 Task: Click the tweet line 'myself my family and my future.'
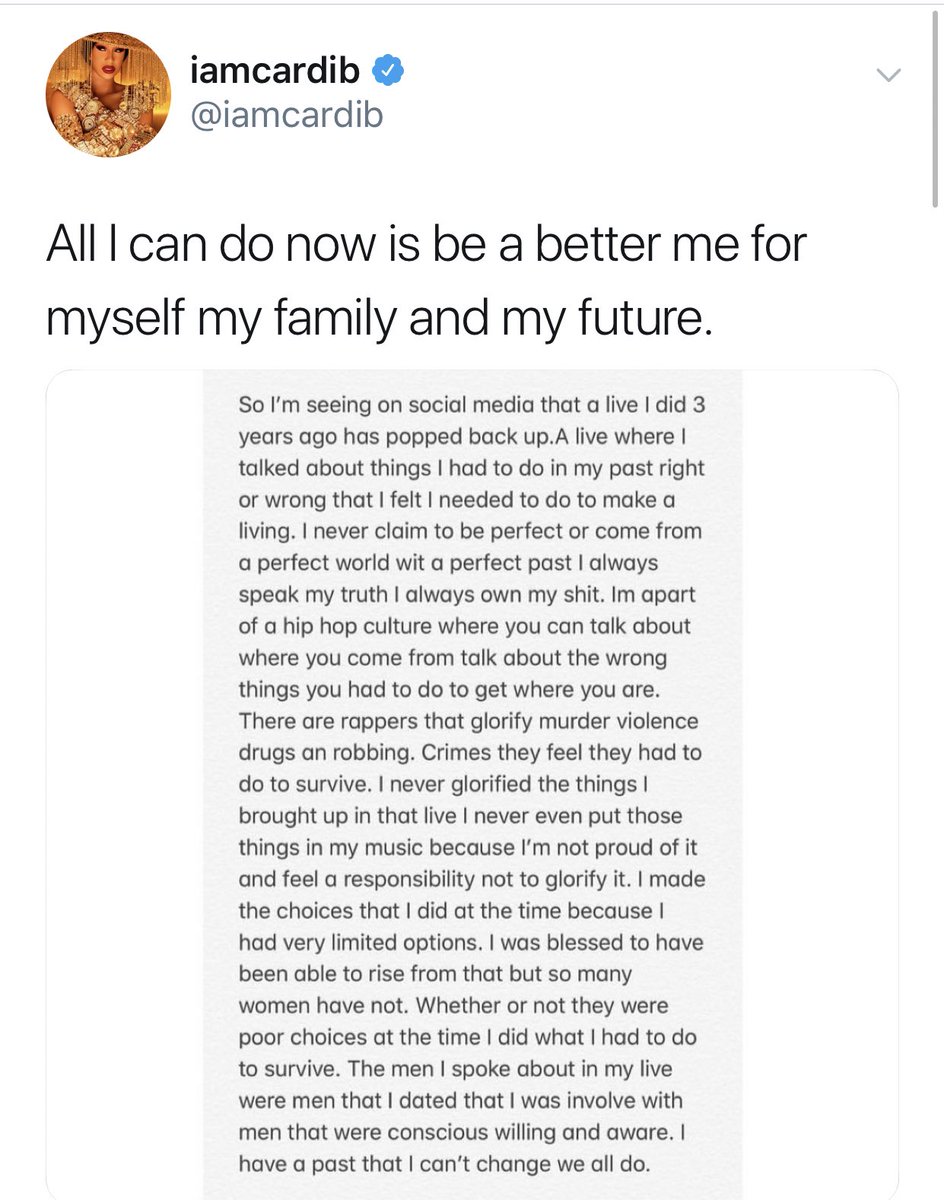[x=379, y=320]
